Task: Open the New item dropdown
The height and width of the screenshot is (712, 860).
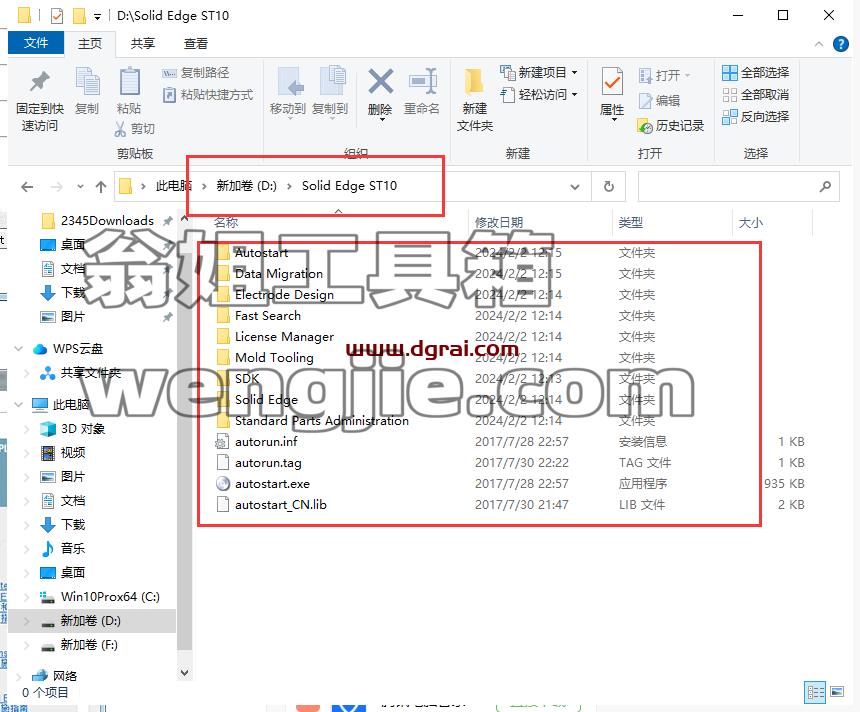Action: [x=539, y=72]
